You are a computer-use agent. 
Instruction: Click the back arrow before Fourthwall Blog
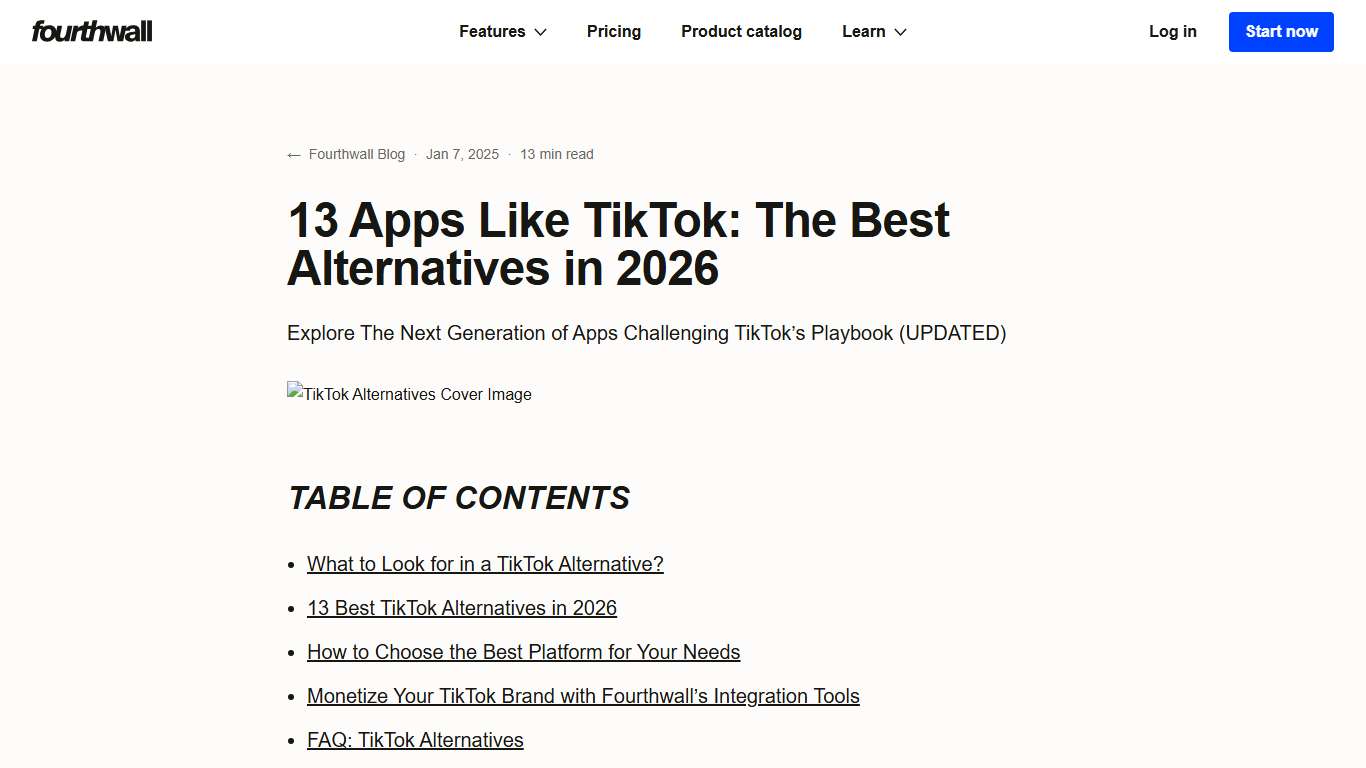click(x=293, y=154)
